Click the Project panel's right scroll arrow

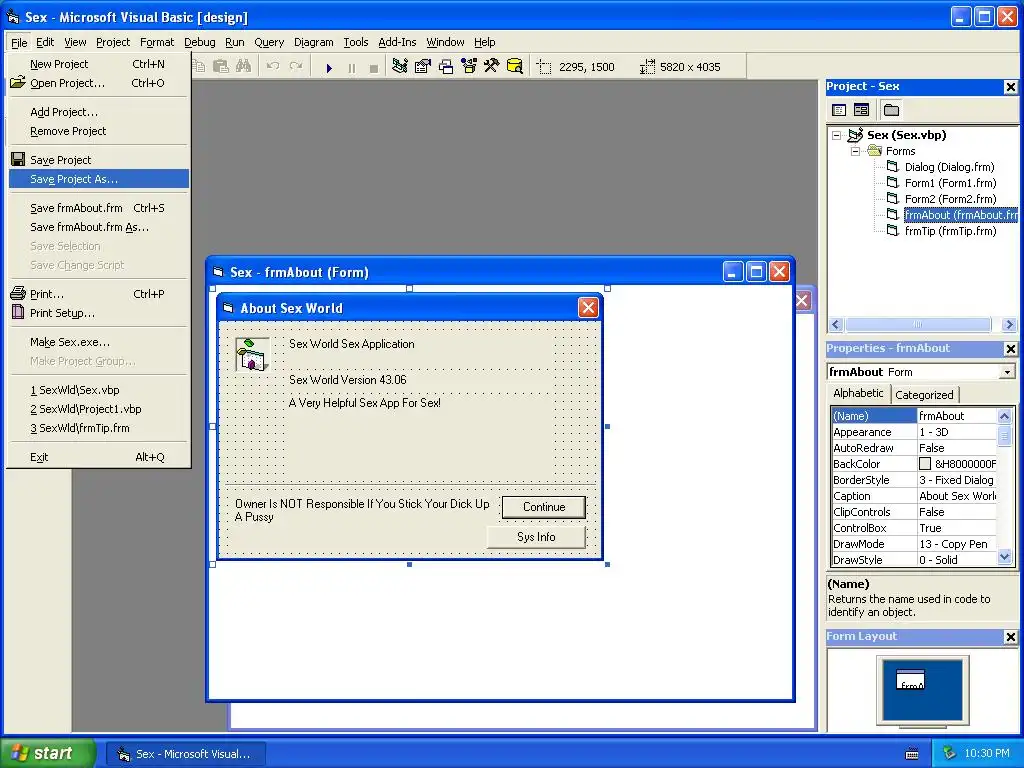(1009, 325)
